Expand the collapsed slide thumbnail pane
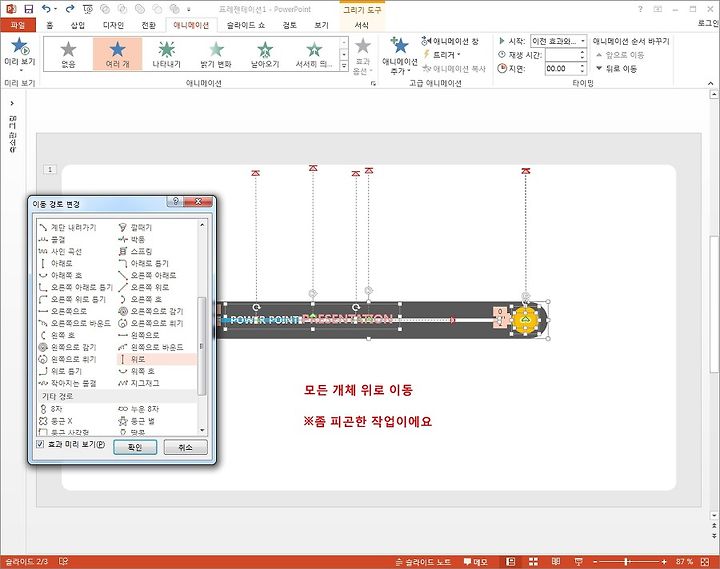 tap(12, 103)
